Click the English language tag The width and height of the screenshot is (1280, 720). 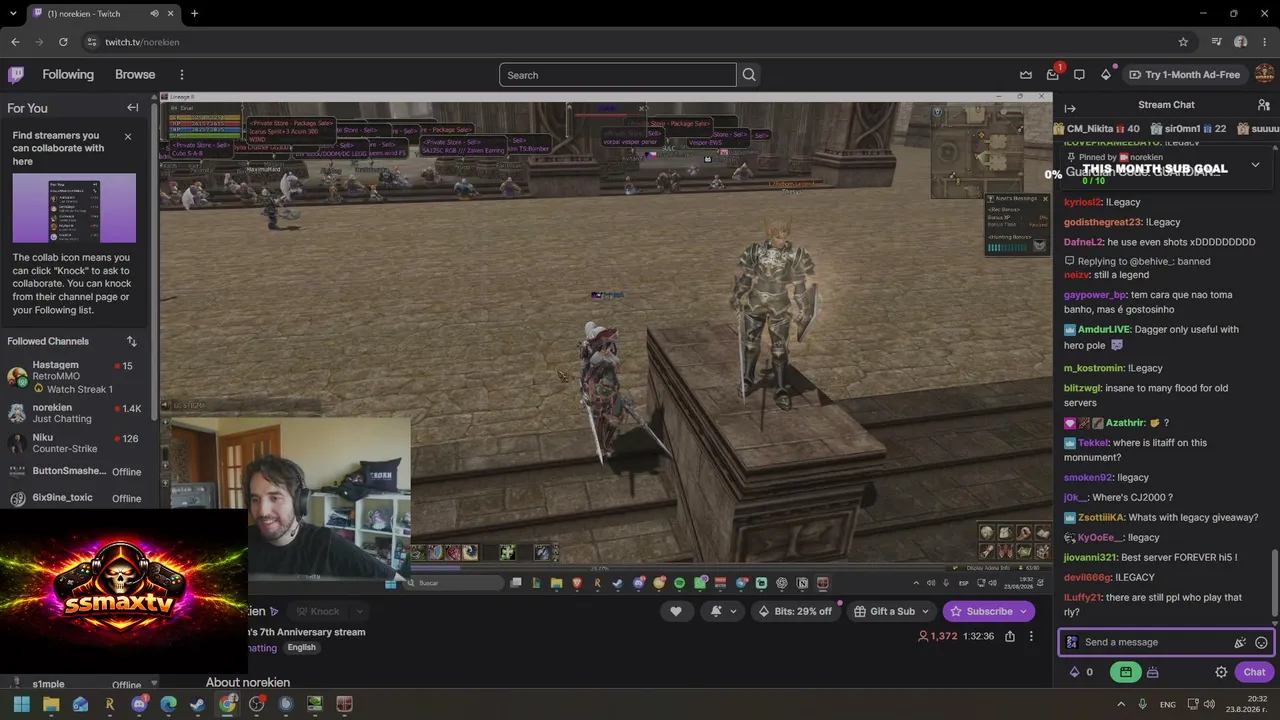pos(301,648)
